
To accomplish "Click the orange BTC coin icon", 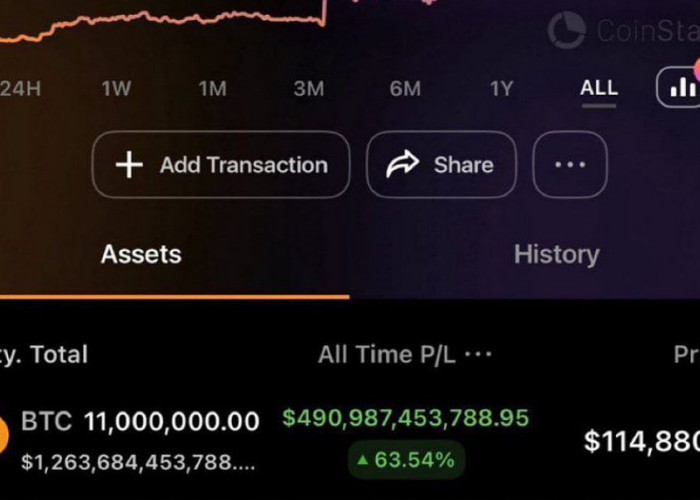I will coord(3,435).
